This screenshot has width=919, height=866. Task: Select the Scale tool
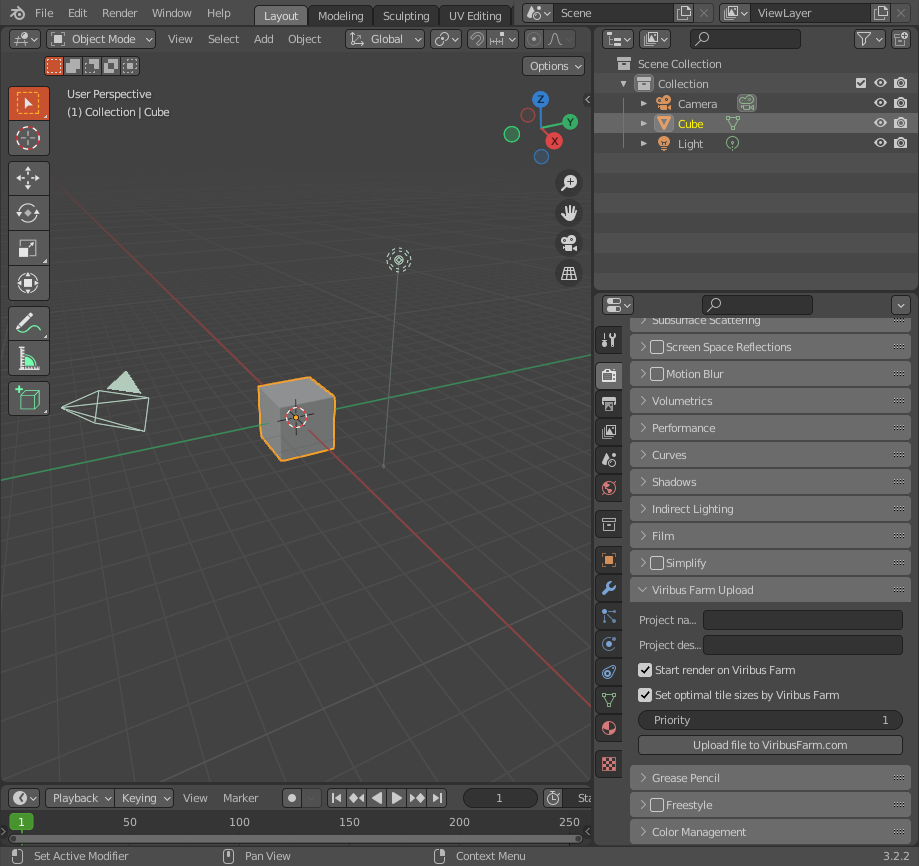pyautogui.click(x=28, y=248)
